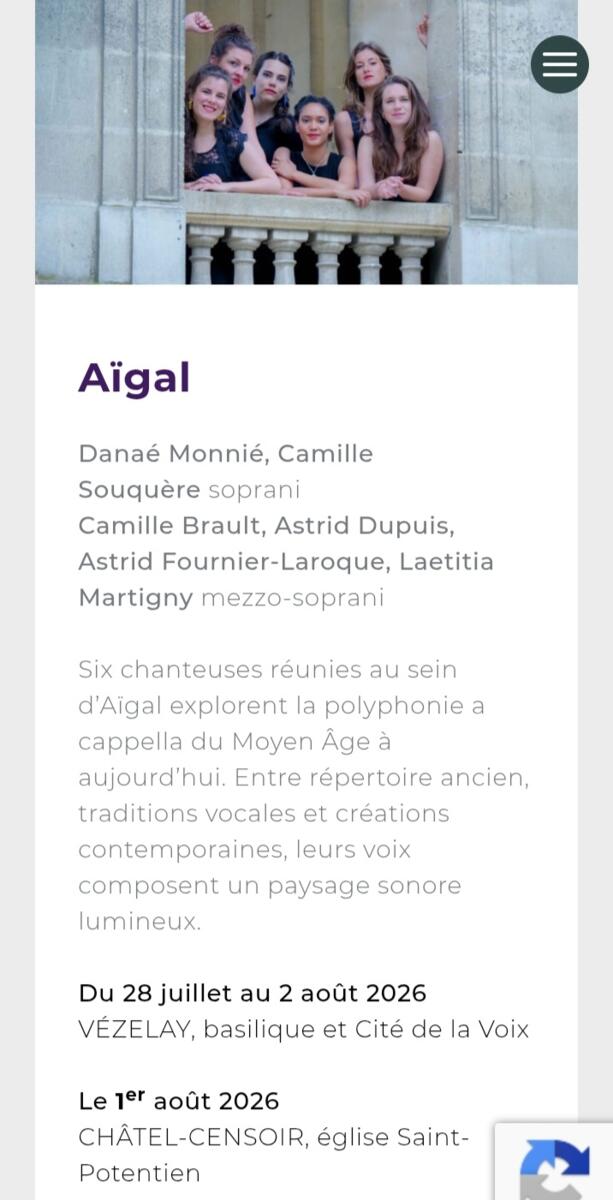Viewport: 613px width, 1200px height.
Task: Click the Aïgal purple heading
Action: 134,378
